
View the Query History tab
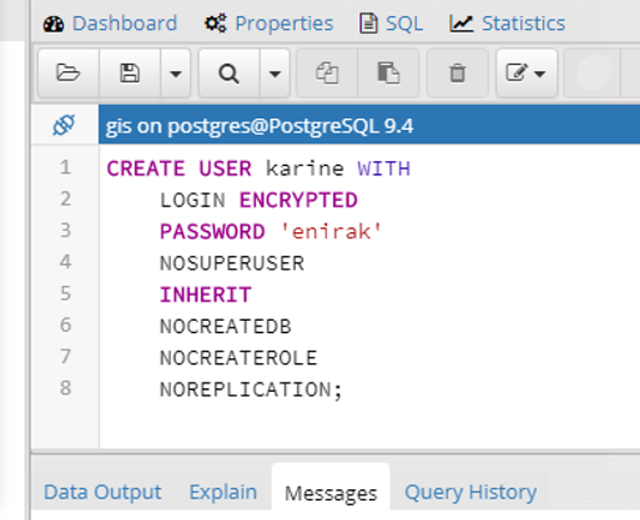470,492
